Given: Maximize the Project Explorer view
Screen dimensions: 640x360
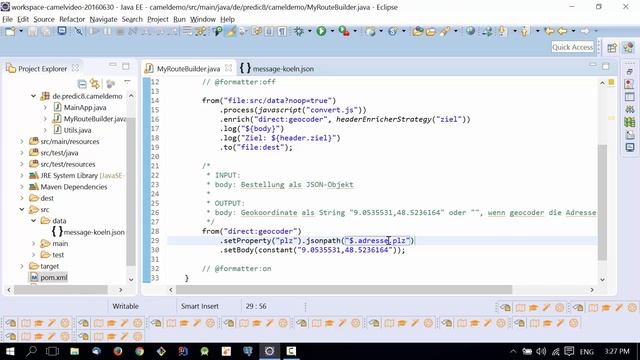Looking at the screenshot, I should point(126,66).
